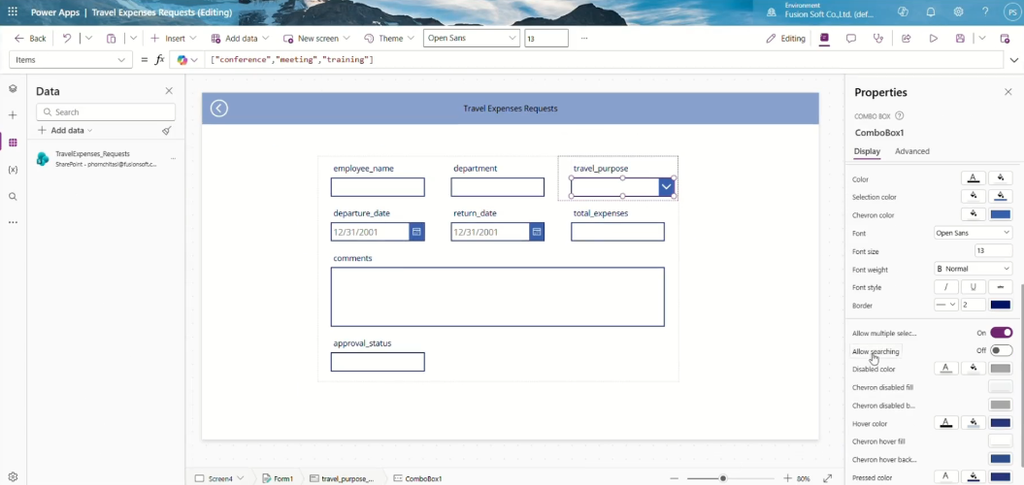Enable the Allow searching toggle
The image size is (1024, 485).
(x=1000, y=351)
